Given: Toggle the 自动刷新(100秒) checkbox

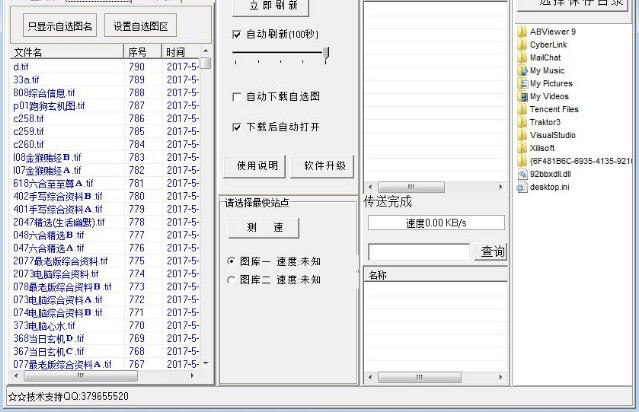Looking at the screenshot, I should (x=236, y=35).
